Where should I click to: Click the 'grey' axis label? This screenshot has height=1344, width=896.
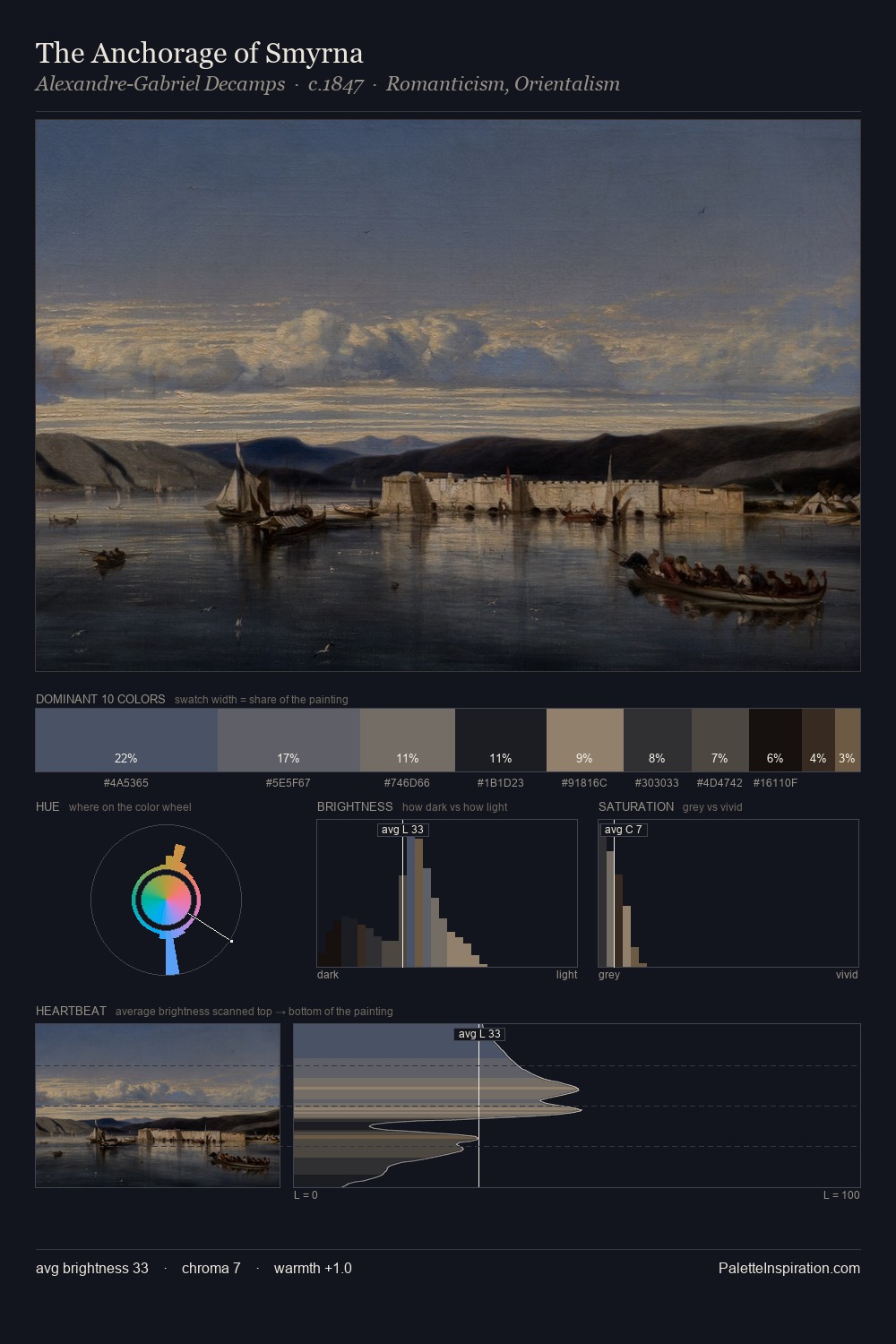pos(609,975)
